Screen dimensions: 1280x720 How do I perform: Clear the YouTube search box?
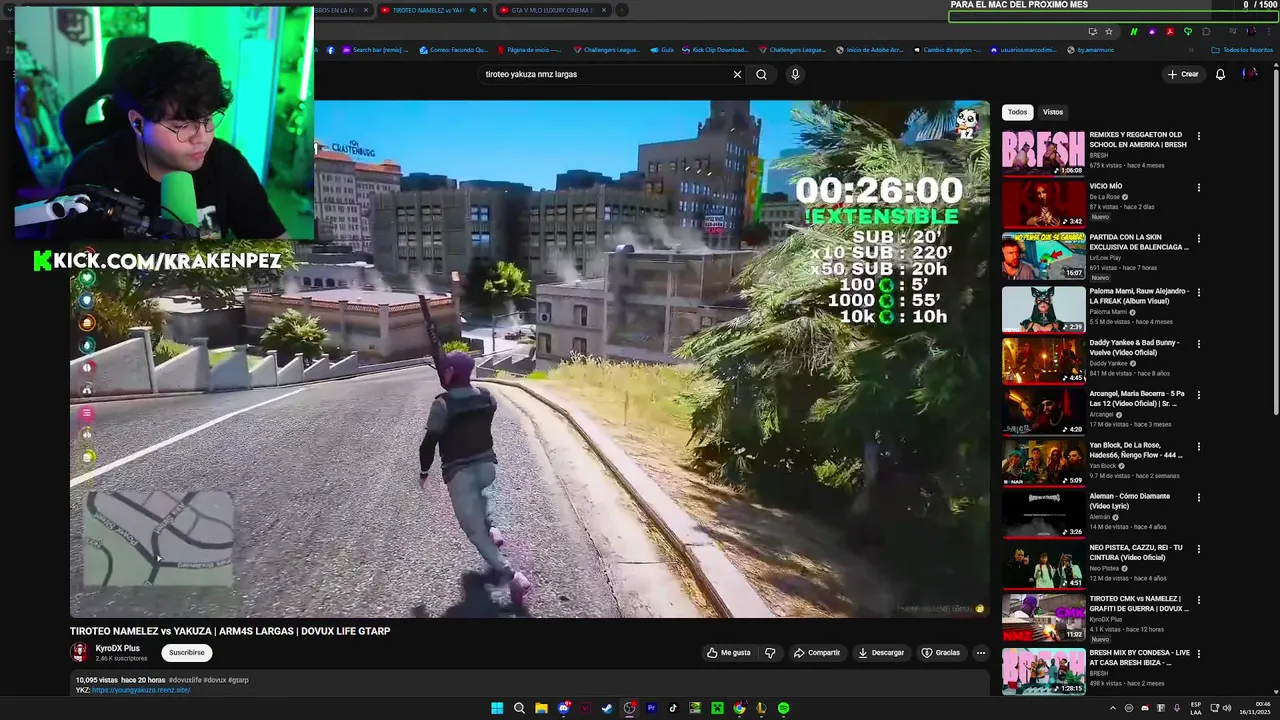tap(737, 74)
